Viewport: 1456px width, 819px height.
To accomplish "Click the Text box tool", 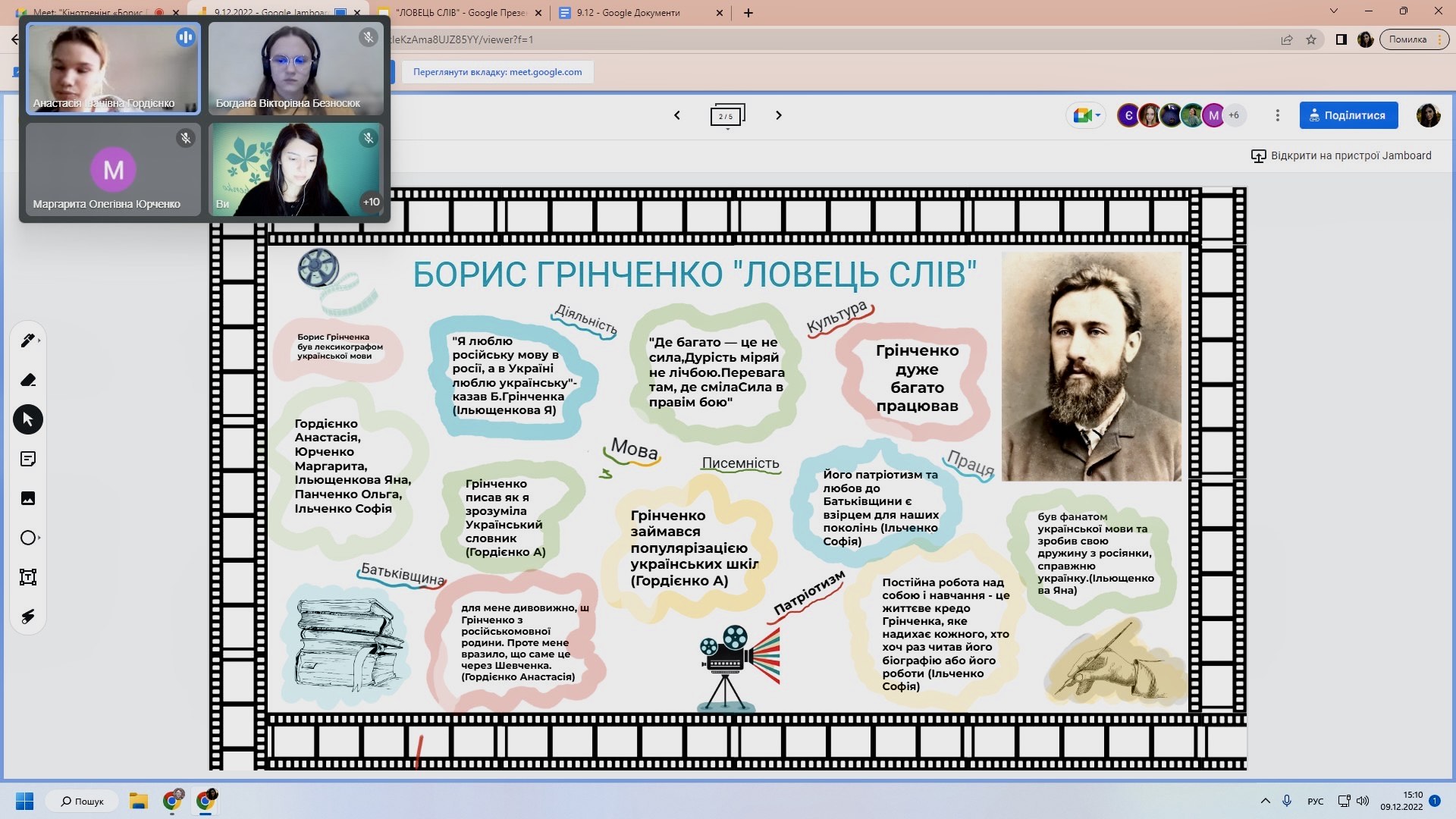I will point(28,577).
